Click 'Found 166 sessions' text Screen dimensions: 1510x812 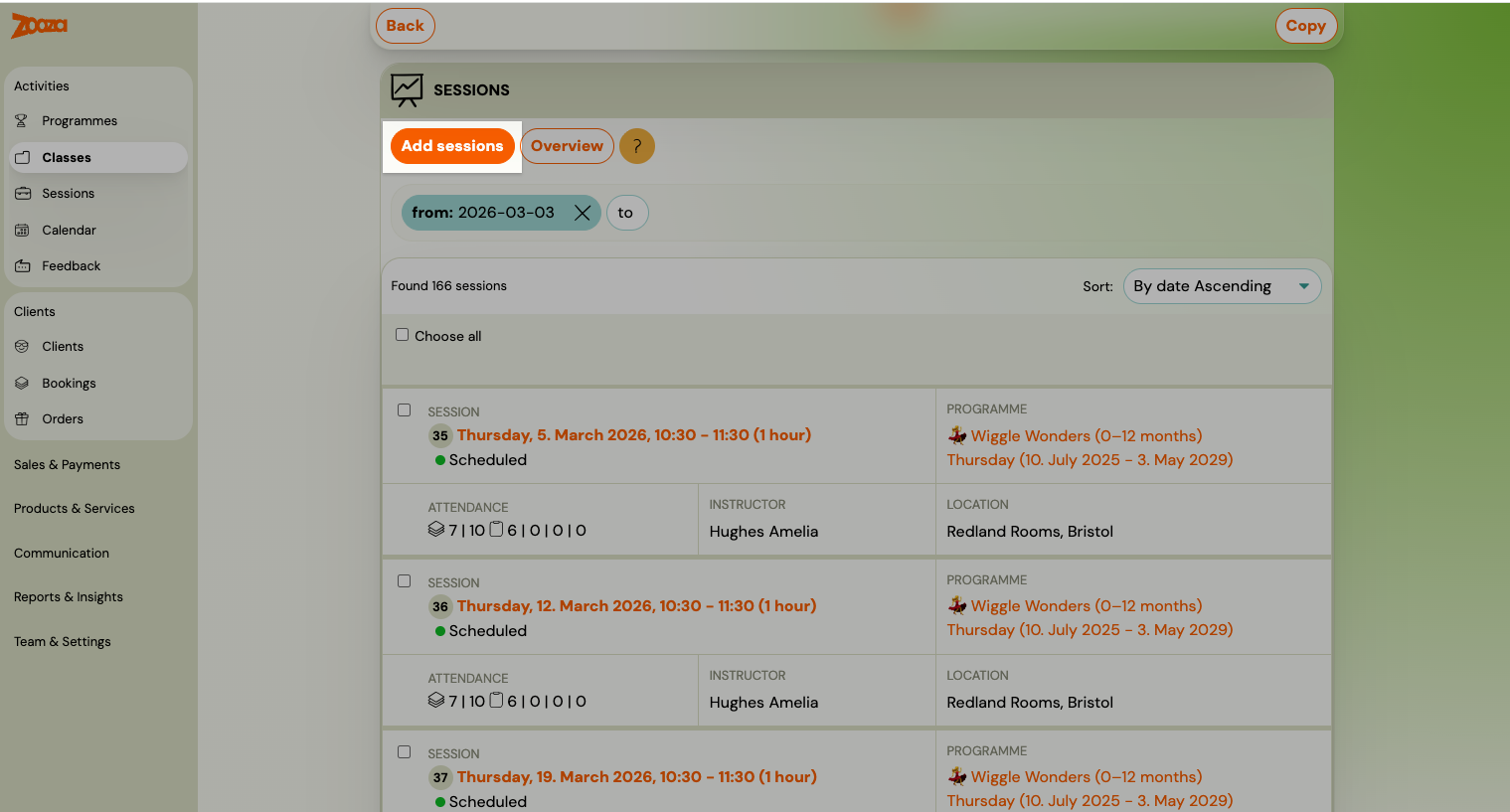pyautogui.click(x=448, y=286)
